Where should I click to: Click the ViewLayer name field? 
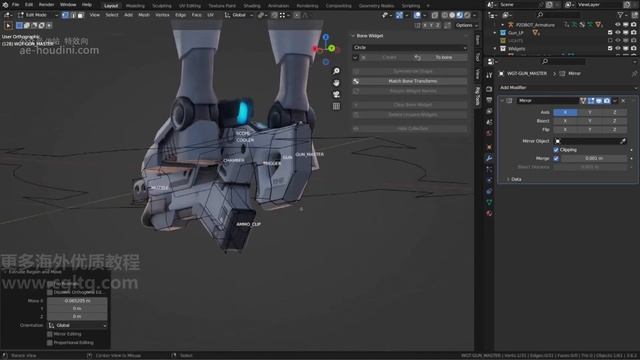[598, 5]
